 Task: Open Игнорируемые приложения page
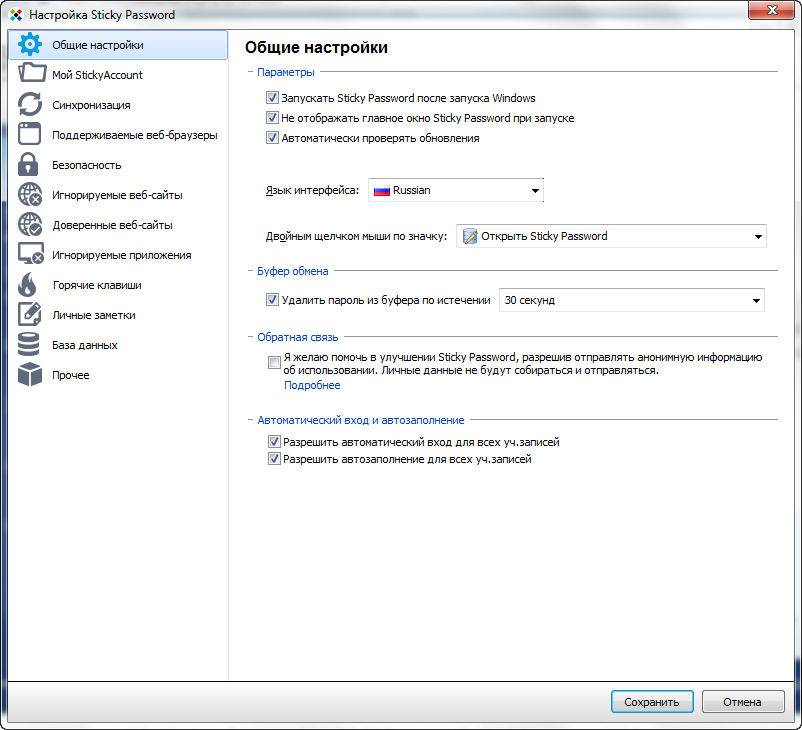pos(118,255)
